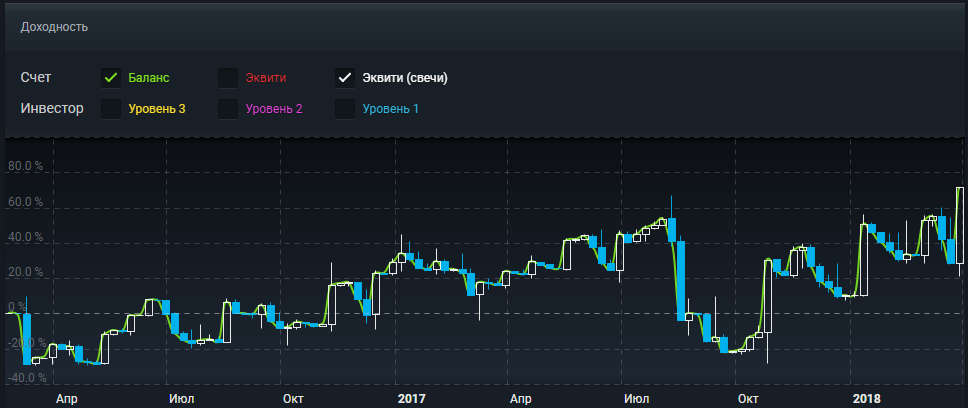Click the first Июл label on axis
Screen dimensions: 968x408
[181, 398]
